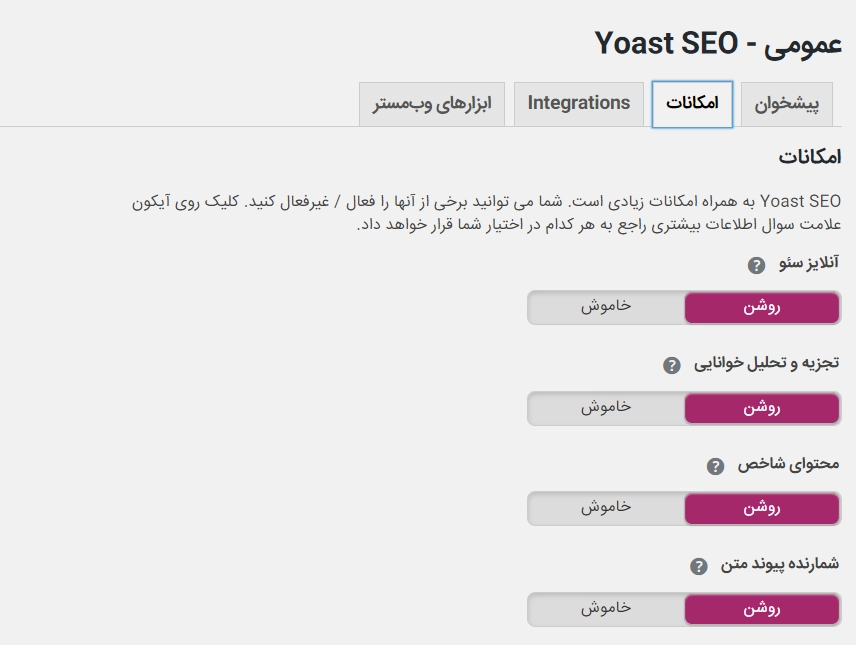
Task: Click the Yoast SEO page title
Action: [718, 43]
